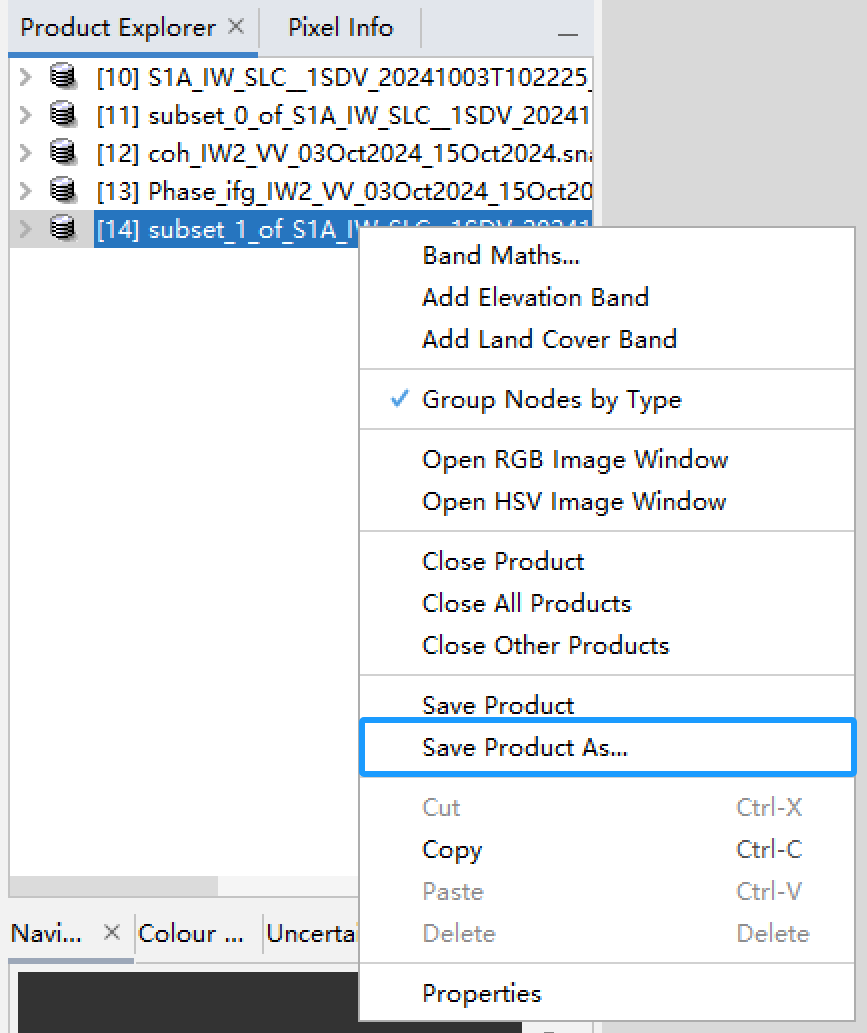Click the icon next to Phase_ifg_IW2_VV product

(x=62, y=190)
